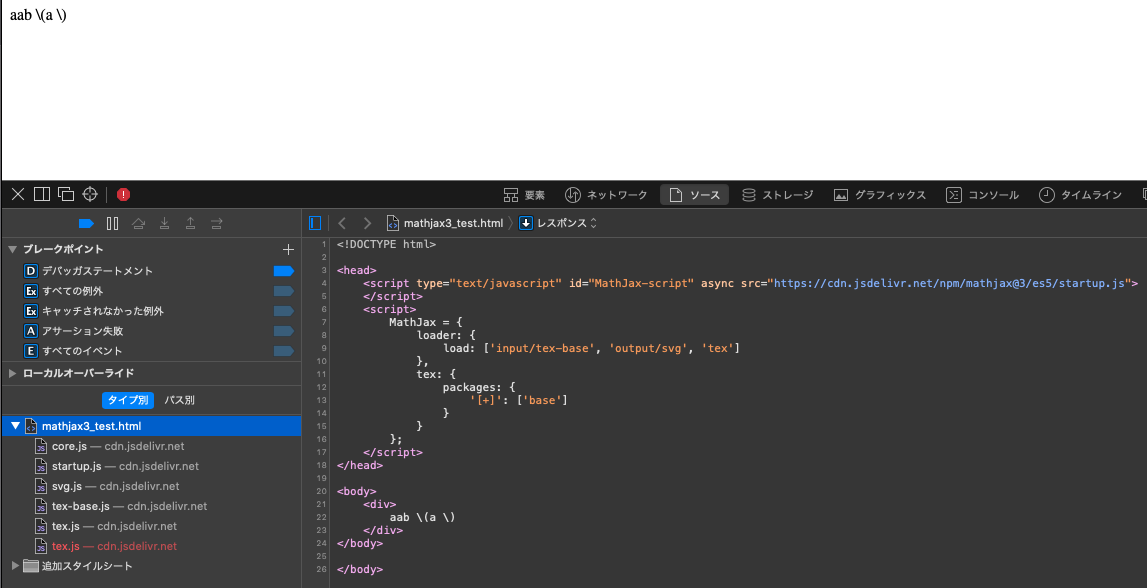
Task: Click line number 22 in the gutter
Action: [322, 517]
